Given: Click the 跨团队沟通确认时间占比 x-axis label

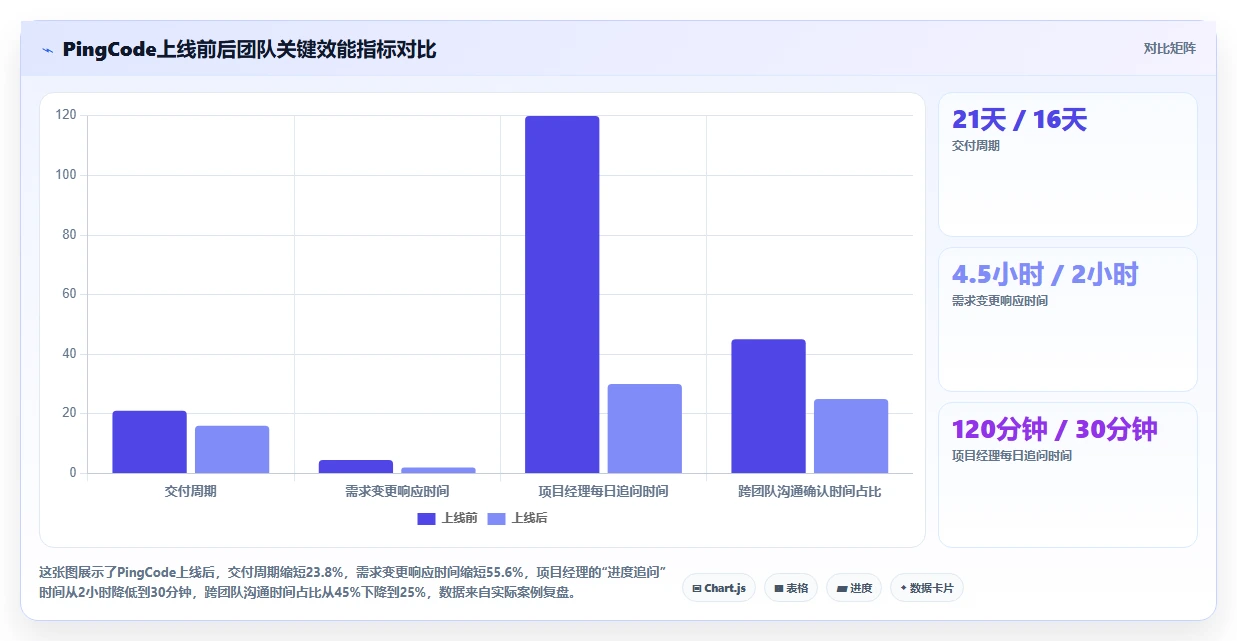Looking at the screenshot, I should point(810,491).
